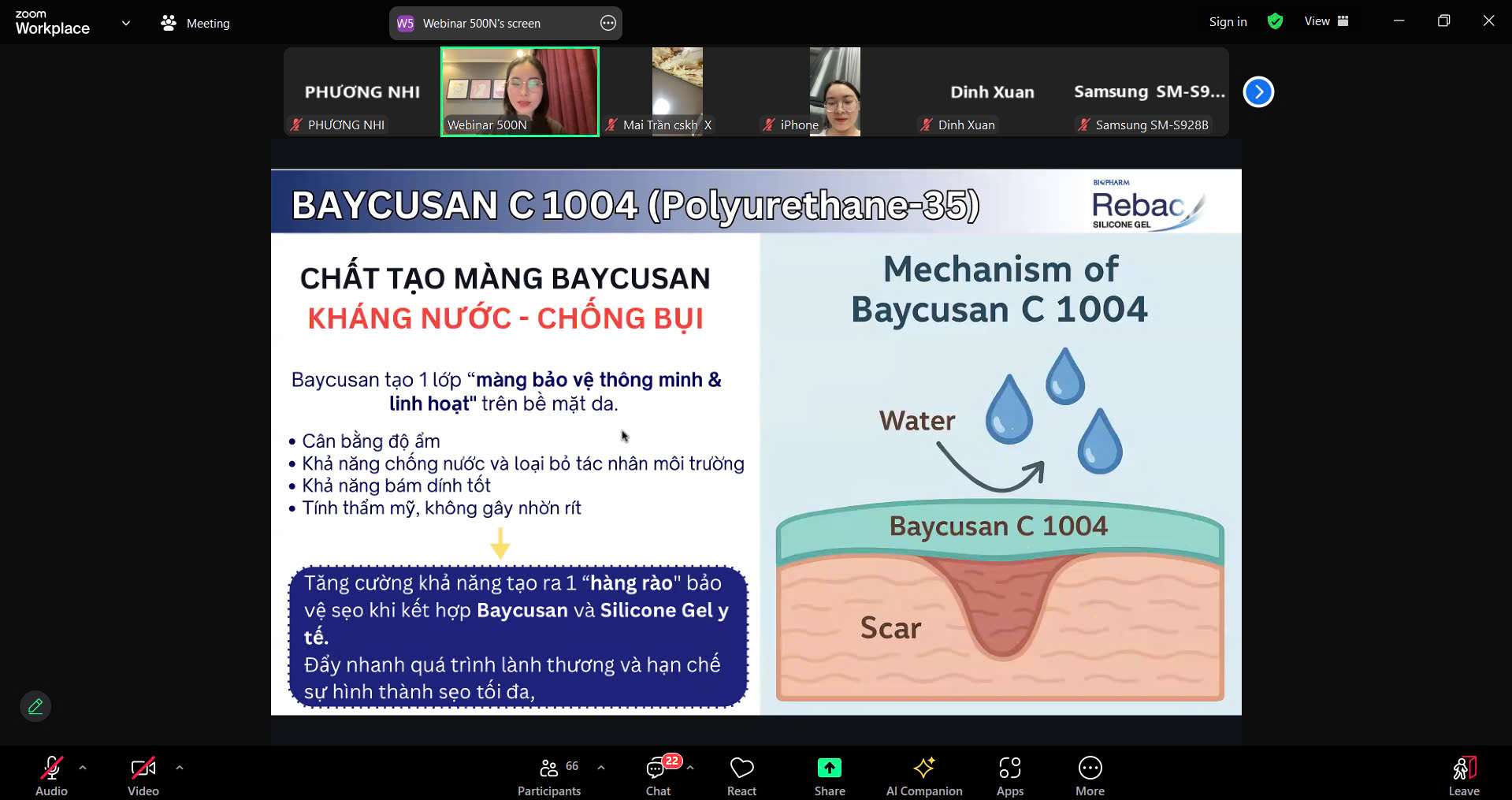Open Chat panel with 22 unread
The image size is (1512, 800).
click(659, 776)
